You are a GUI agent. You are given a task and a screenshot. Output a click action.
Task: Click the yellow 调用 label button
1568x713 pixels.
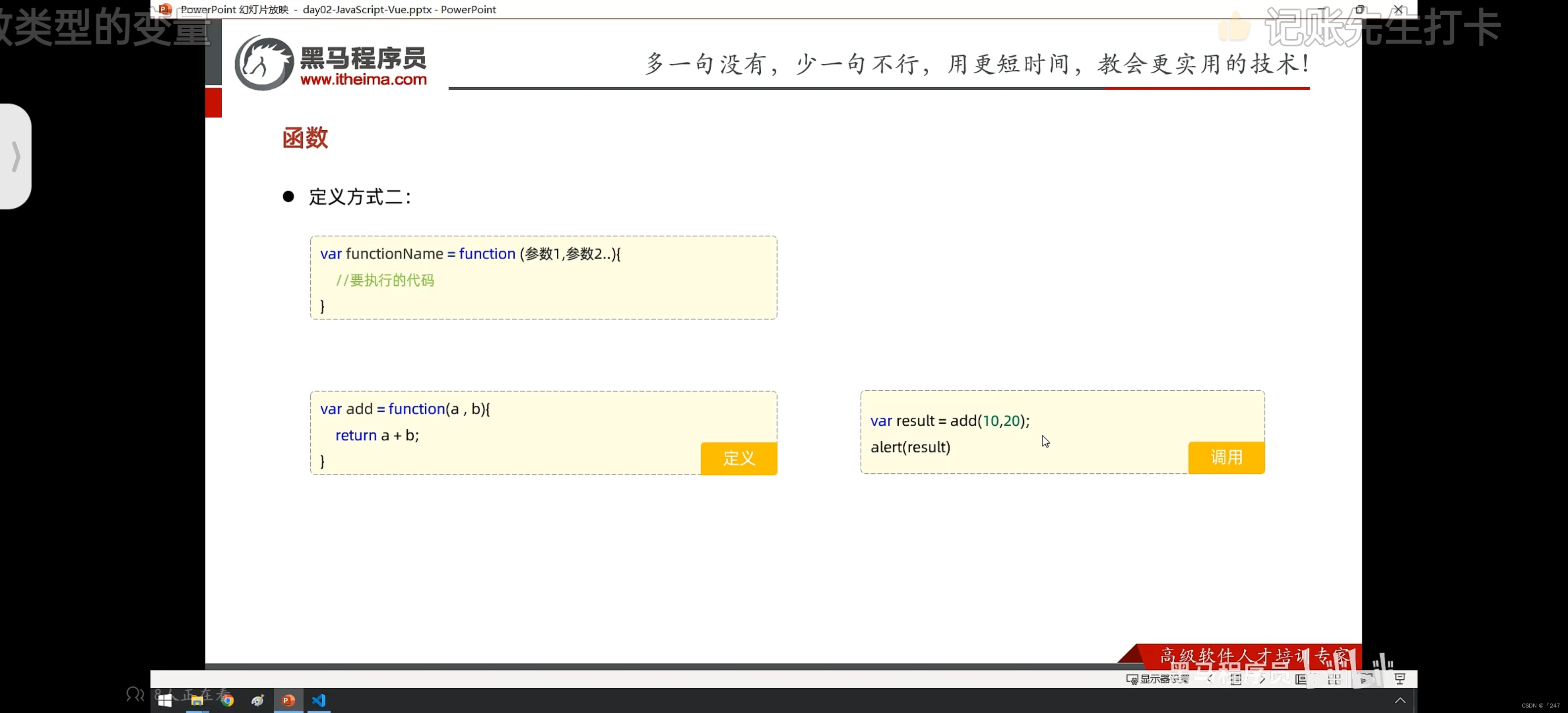point(1226,458)
